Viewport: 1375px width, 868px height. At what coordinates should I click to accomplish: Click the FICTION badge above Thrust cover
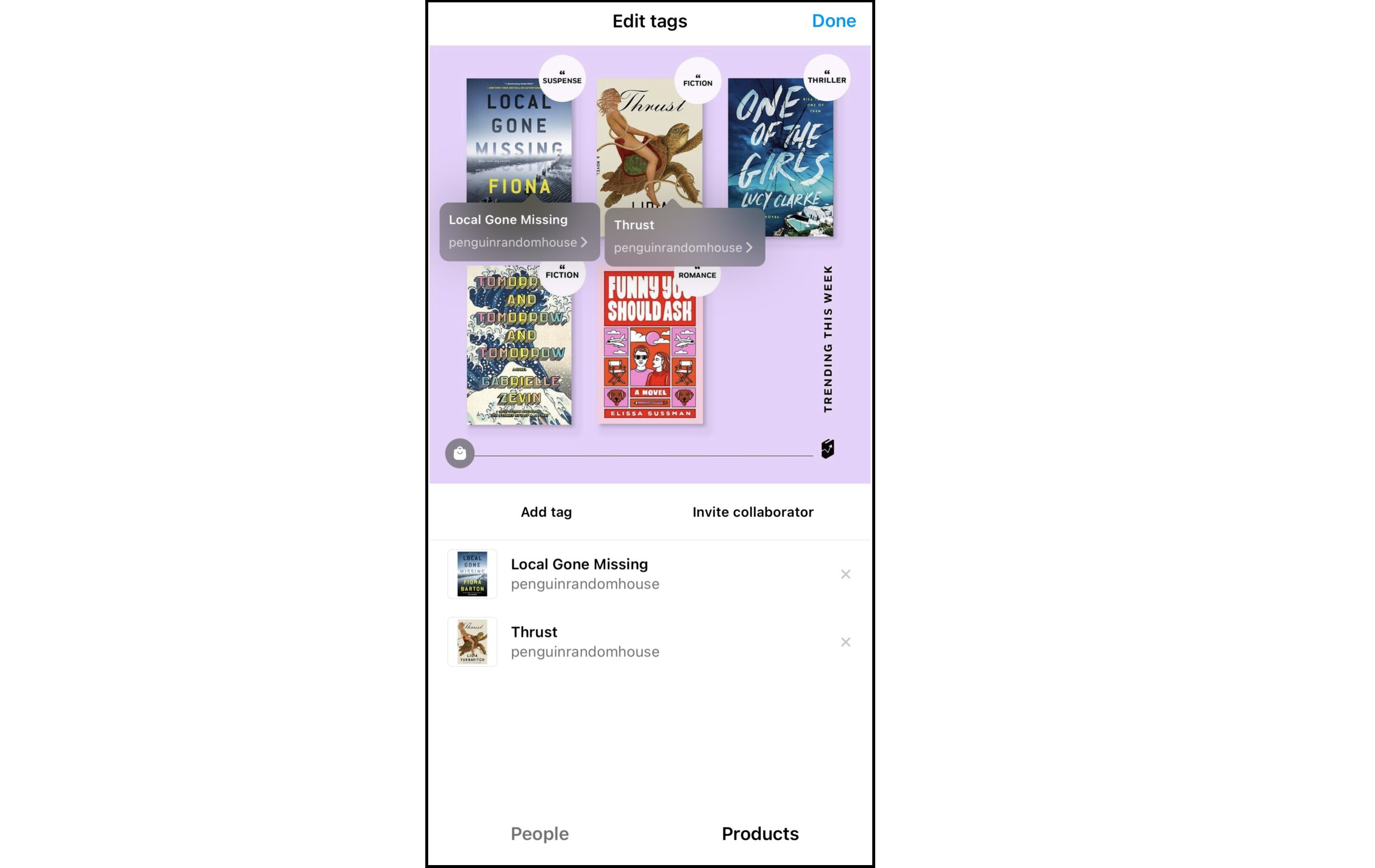coord(697,80)
